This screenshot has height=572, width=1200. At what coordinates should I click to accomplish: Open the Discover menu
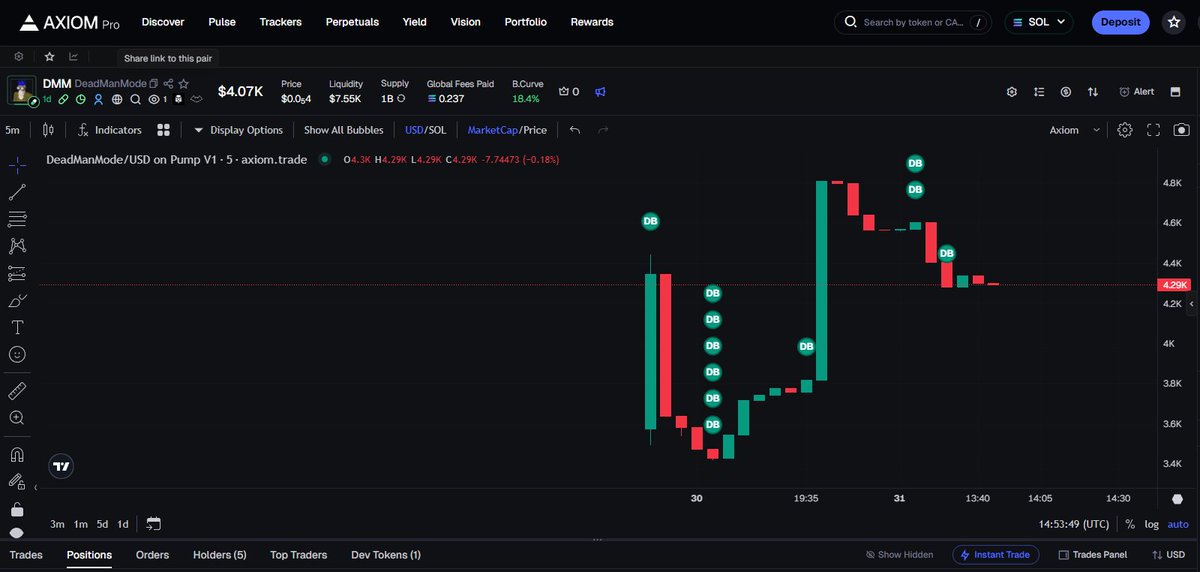[x=163, y=22]
